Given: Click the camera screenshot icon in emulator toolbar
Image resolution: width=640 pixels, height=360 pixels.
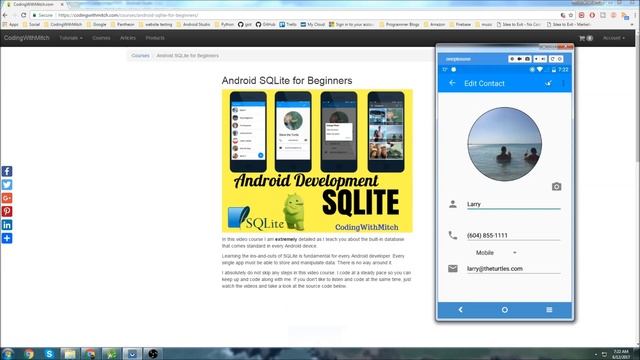Looking at the screenshot, I should (527, 59).
